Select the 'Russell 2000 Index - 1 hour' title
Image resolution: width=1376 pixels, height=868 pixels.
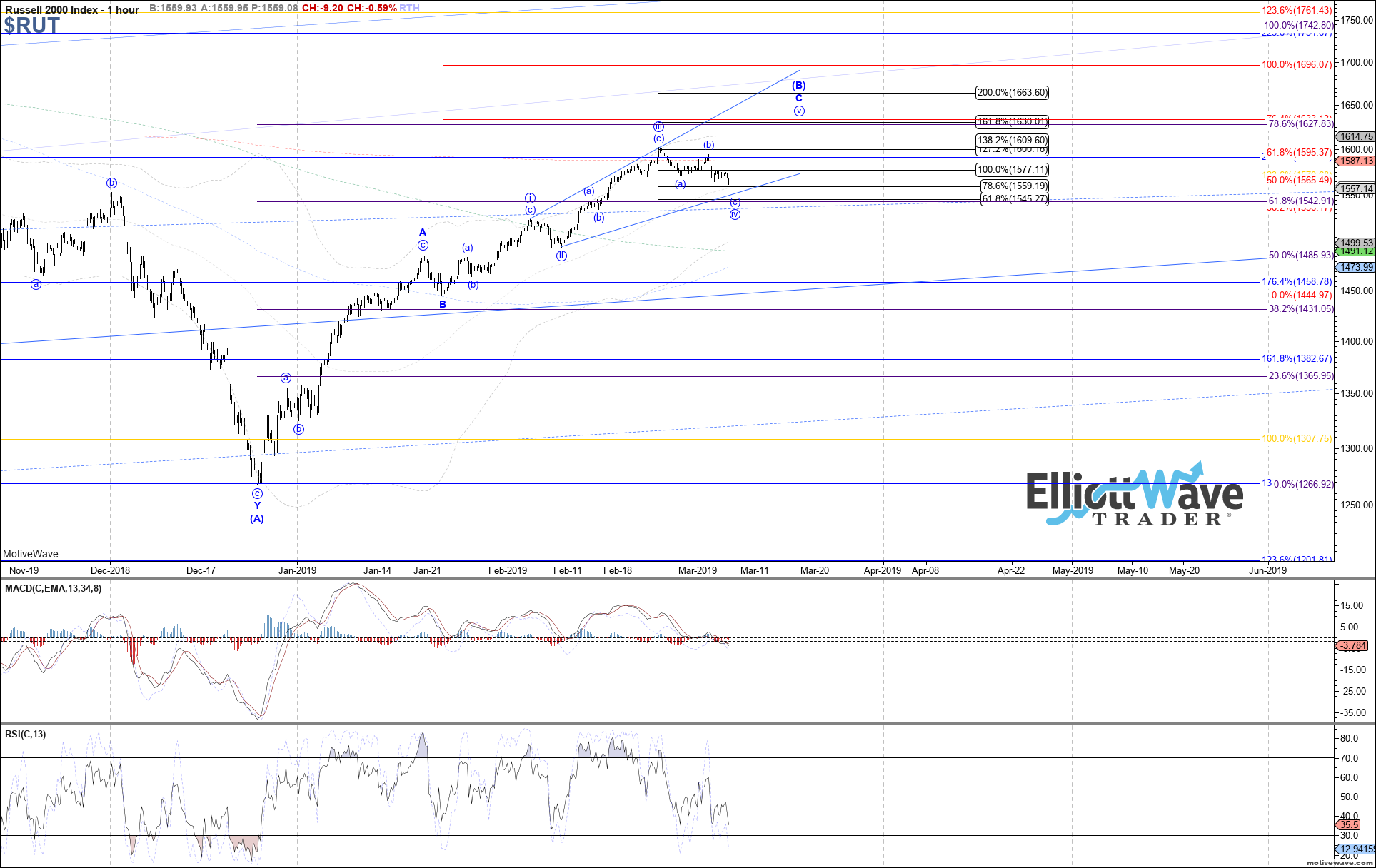72,9
